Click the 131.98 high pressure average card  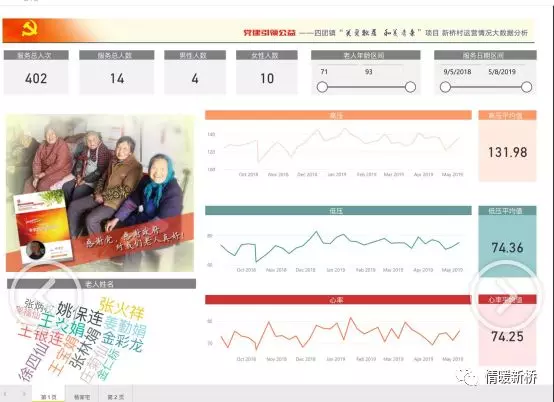point(507,146)
